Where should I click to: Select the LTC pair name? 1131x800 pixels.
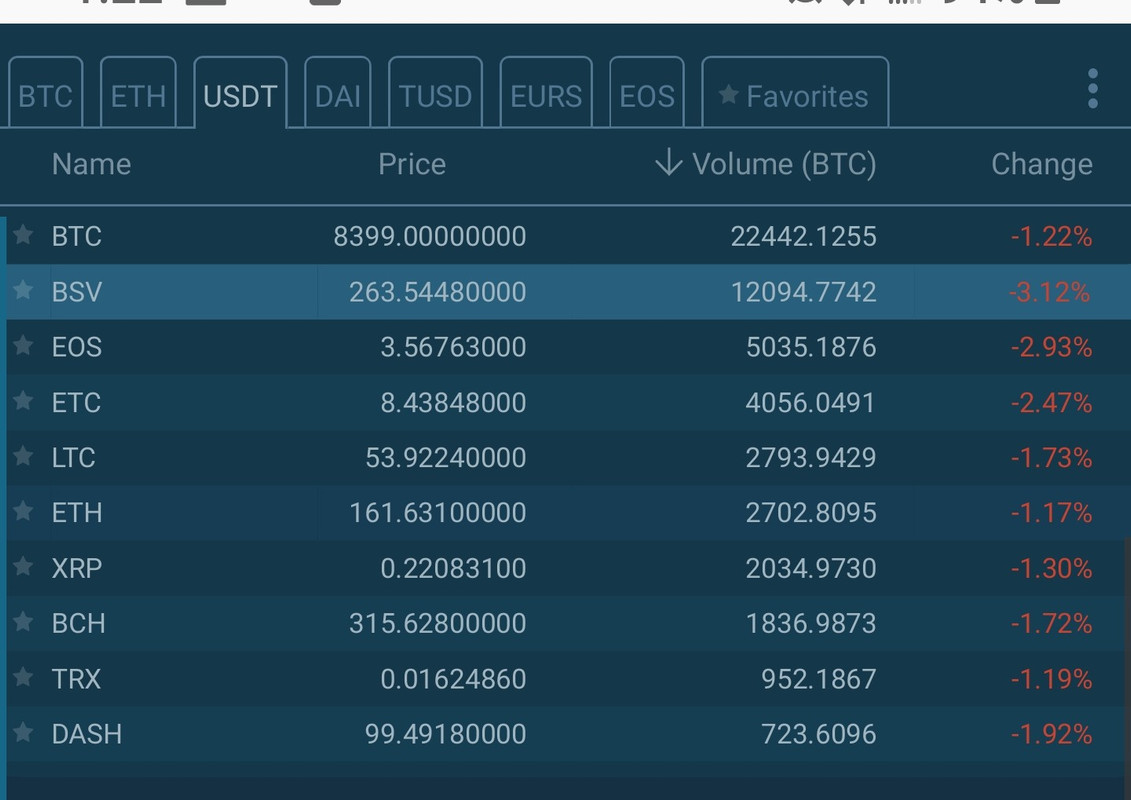pos(74,458)
